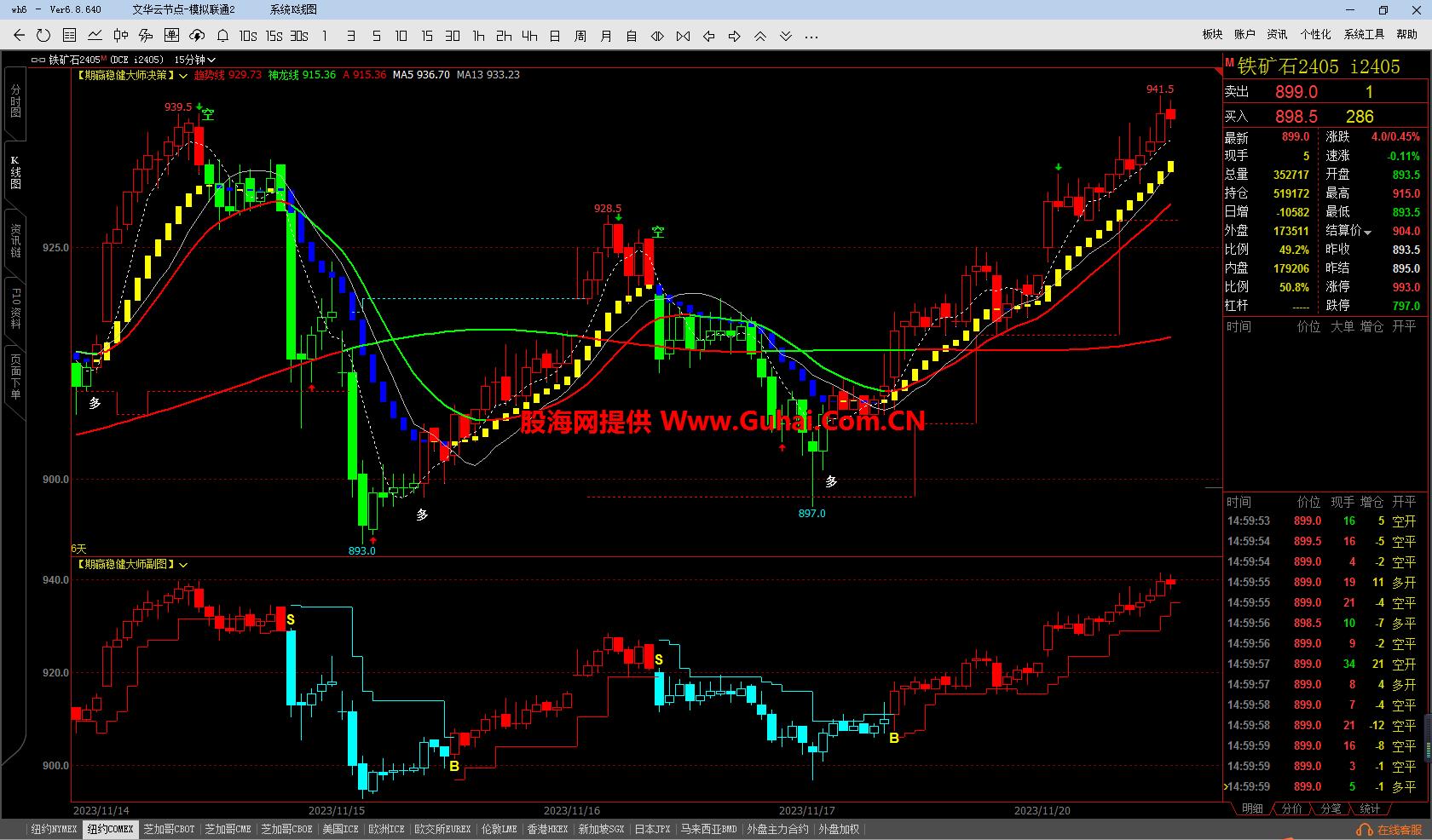This screenshot has width=1432, height=840.
Task: Click the double up chevron icon
Action: (x=760, y=36)
